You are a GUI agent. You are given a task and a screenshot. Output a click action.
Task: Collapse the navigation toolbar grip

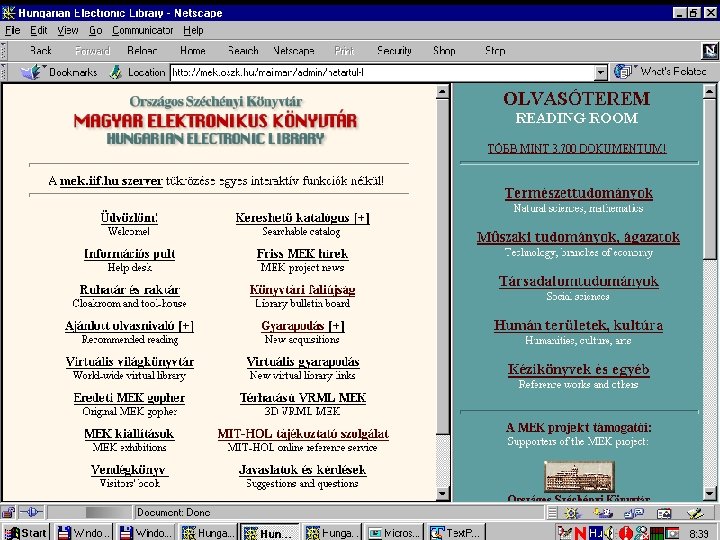[4, 51]
